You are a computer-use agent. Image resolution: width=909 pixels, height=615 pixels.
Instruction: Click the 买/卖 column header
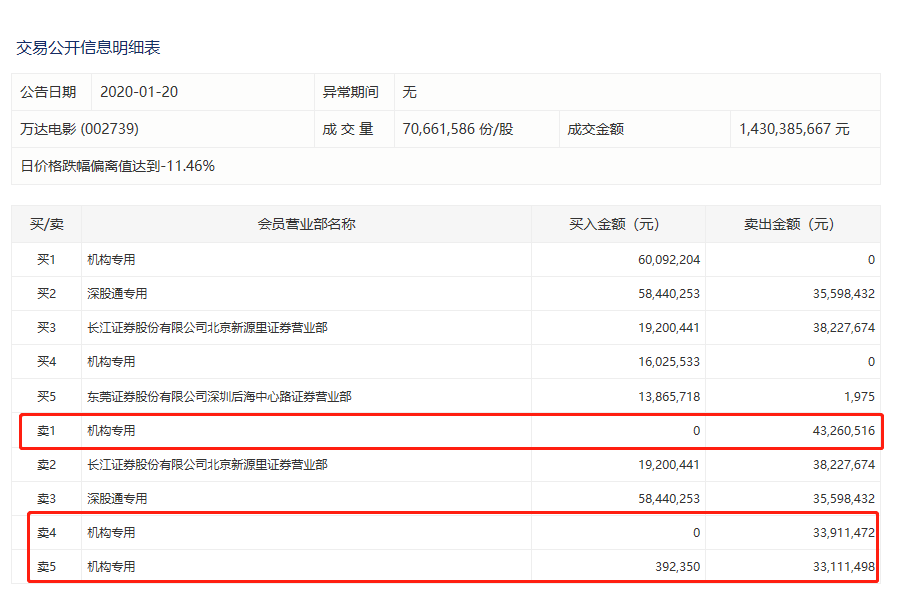pos(46,224)
